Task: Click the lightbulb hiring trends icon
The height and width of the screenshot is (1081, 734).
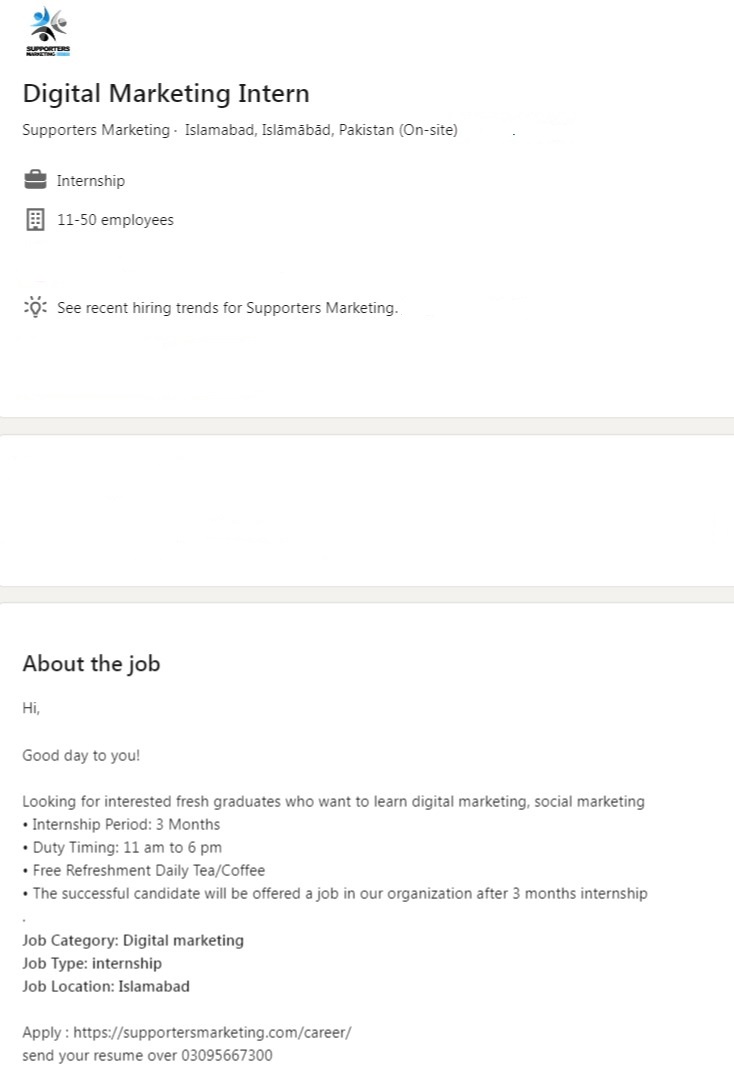Action: (35, 308)
